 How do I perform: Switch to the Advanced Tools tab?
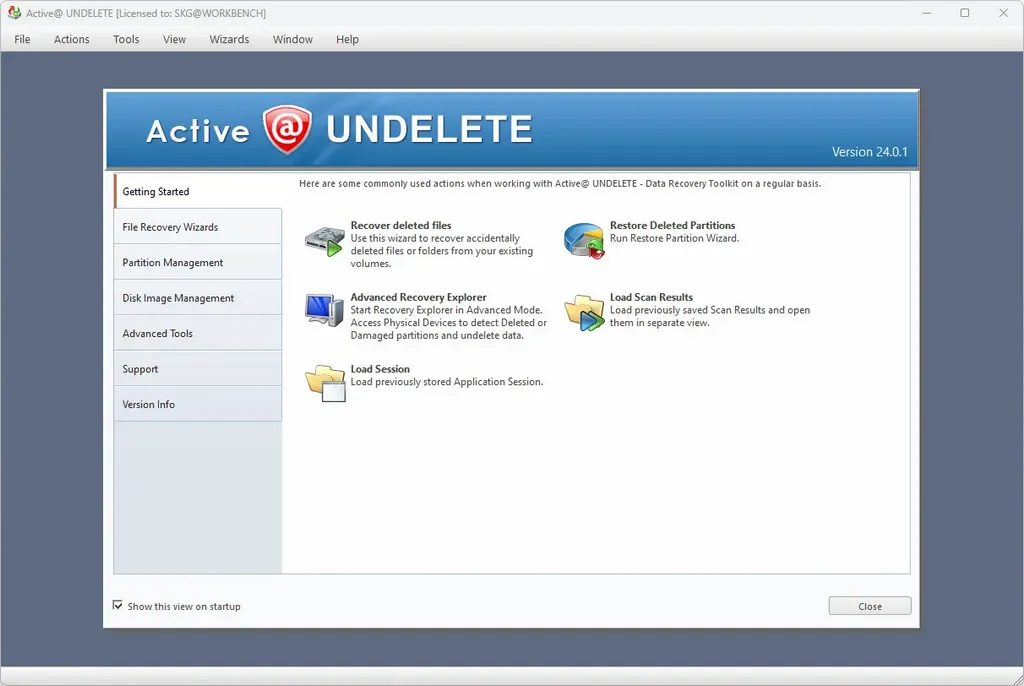pos(198,333)
